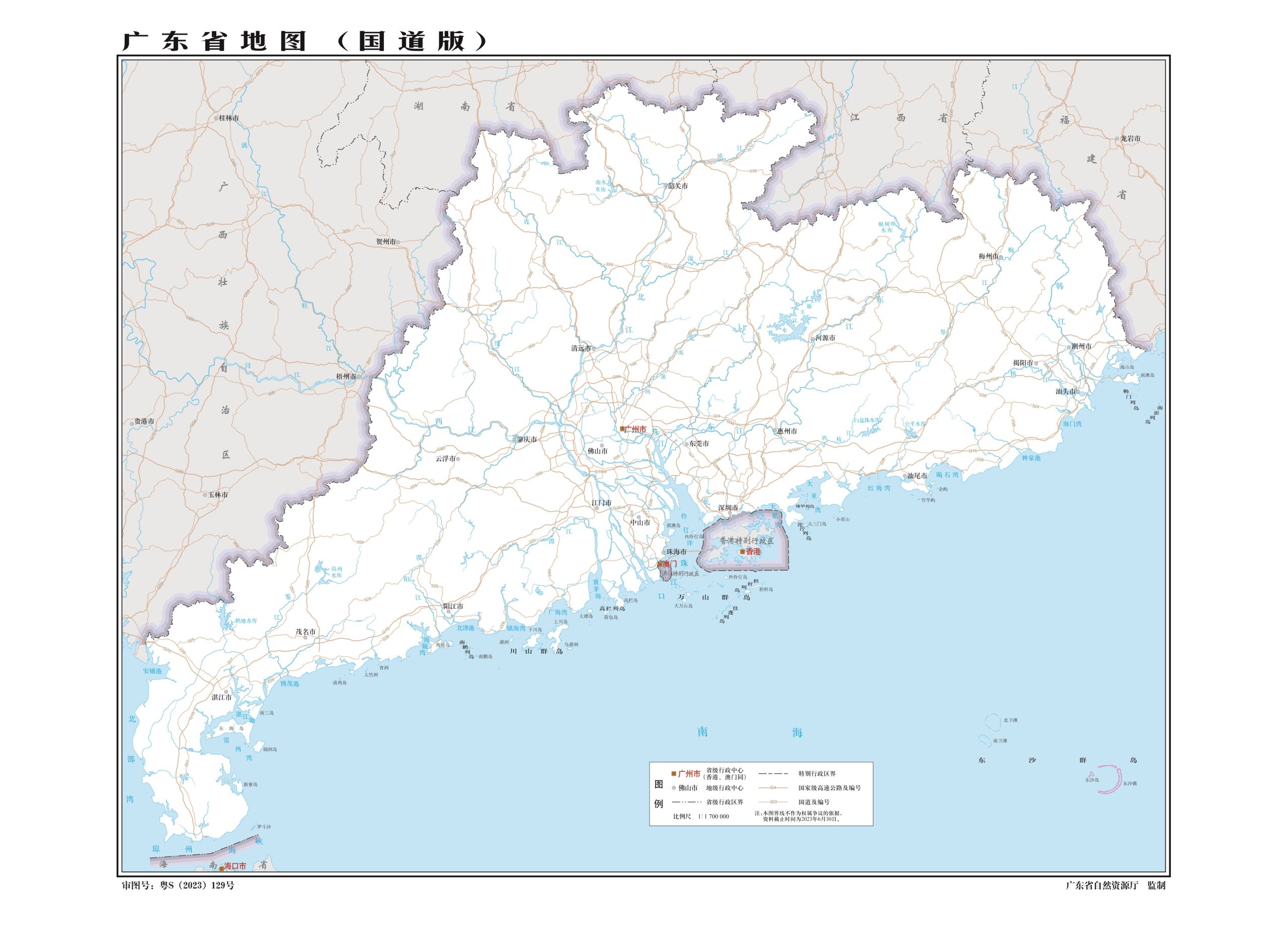Click the Dongsha Island (东沙岛) atoll symbol
This screenshot has width=1288, height=932.
pos(1092,774)
